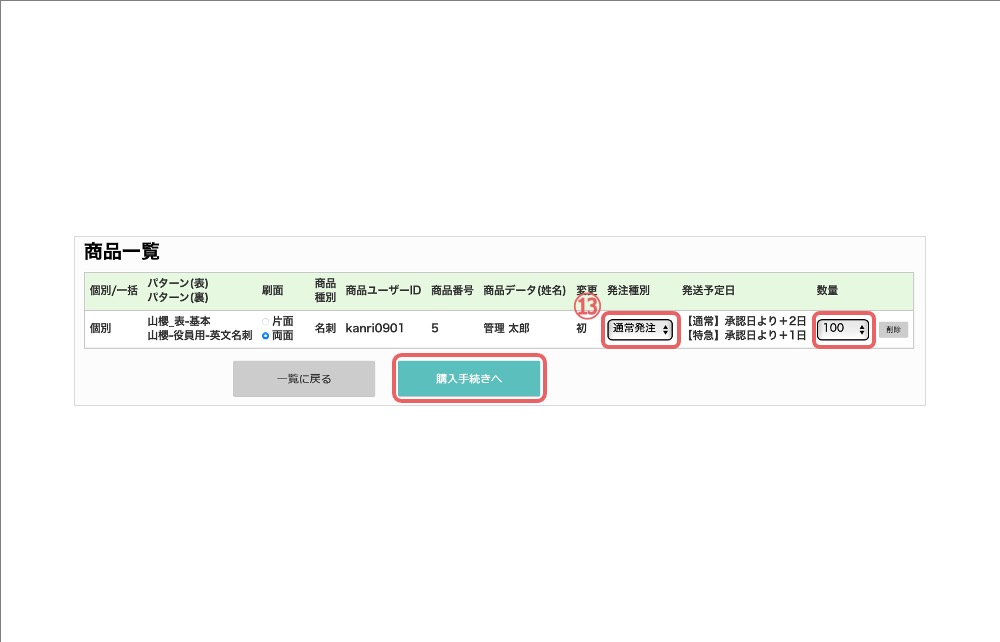Click the 個別 cell in the row
Screen dimensions: 1000x642
pyautogui.click(x=100, y=328)
